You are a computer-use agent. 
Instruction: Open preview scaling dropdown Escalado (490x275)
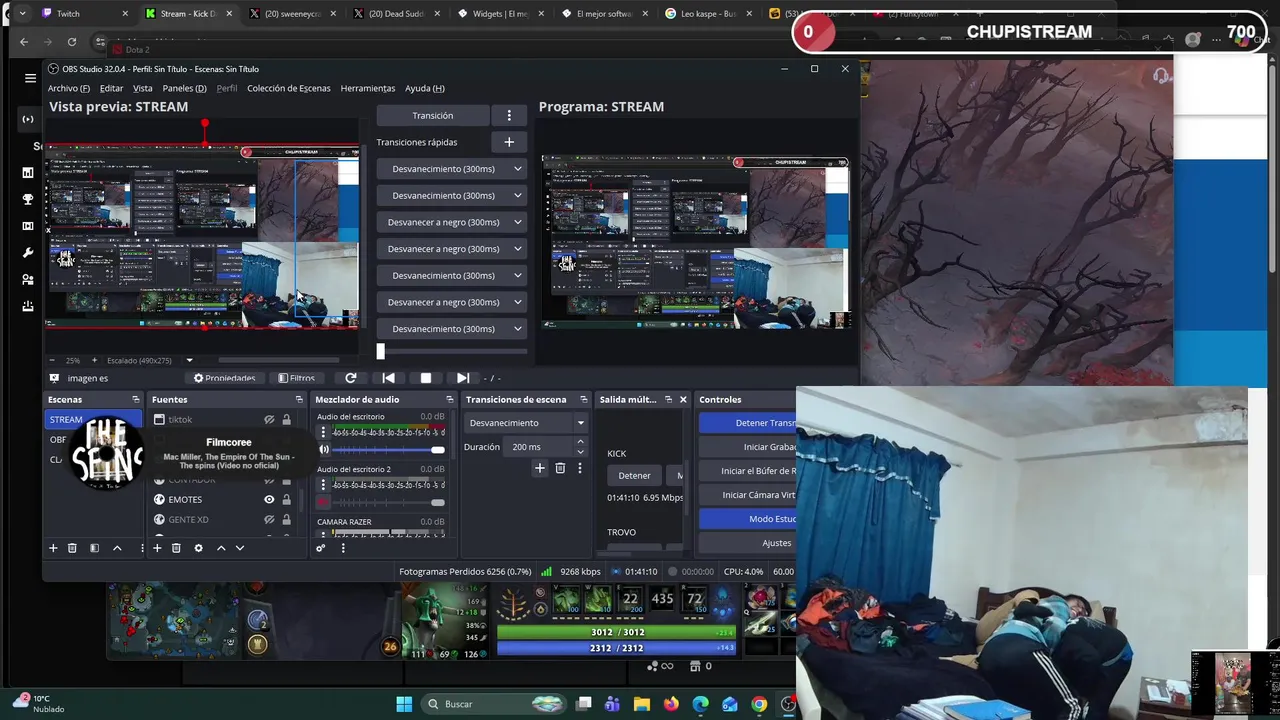point(150,360)
